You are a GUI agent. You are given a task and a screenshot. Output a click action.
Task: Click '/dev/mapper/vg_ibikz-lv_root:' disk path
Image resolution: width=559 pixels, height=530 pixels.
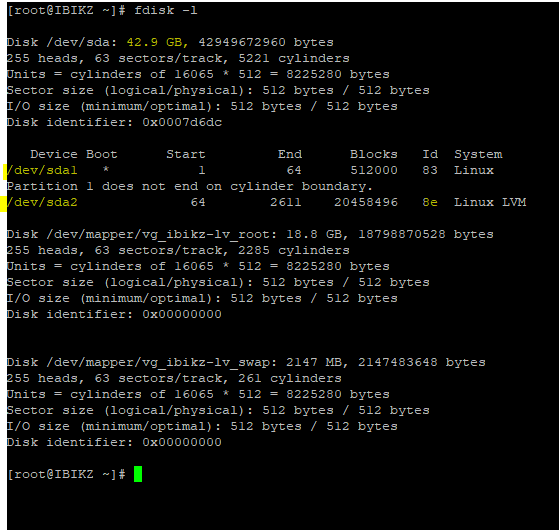[x=161, y=234]
